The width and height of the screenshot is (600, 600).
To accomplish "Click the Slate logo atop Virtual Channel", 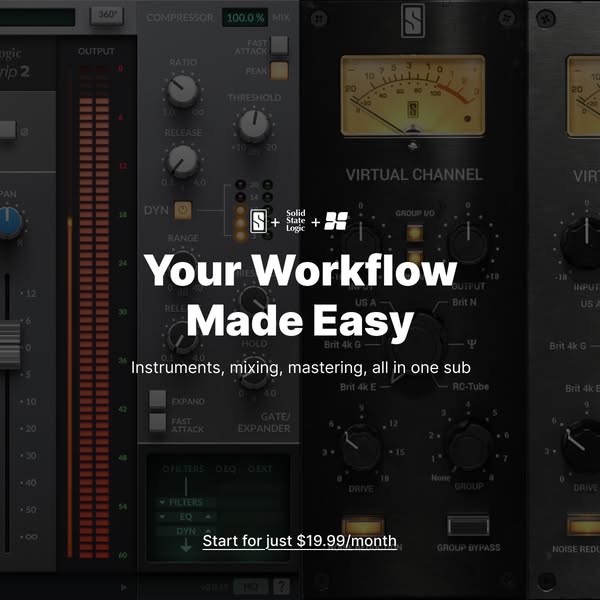I will [413, 20].
